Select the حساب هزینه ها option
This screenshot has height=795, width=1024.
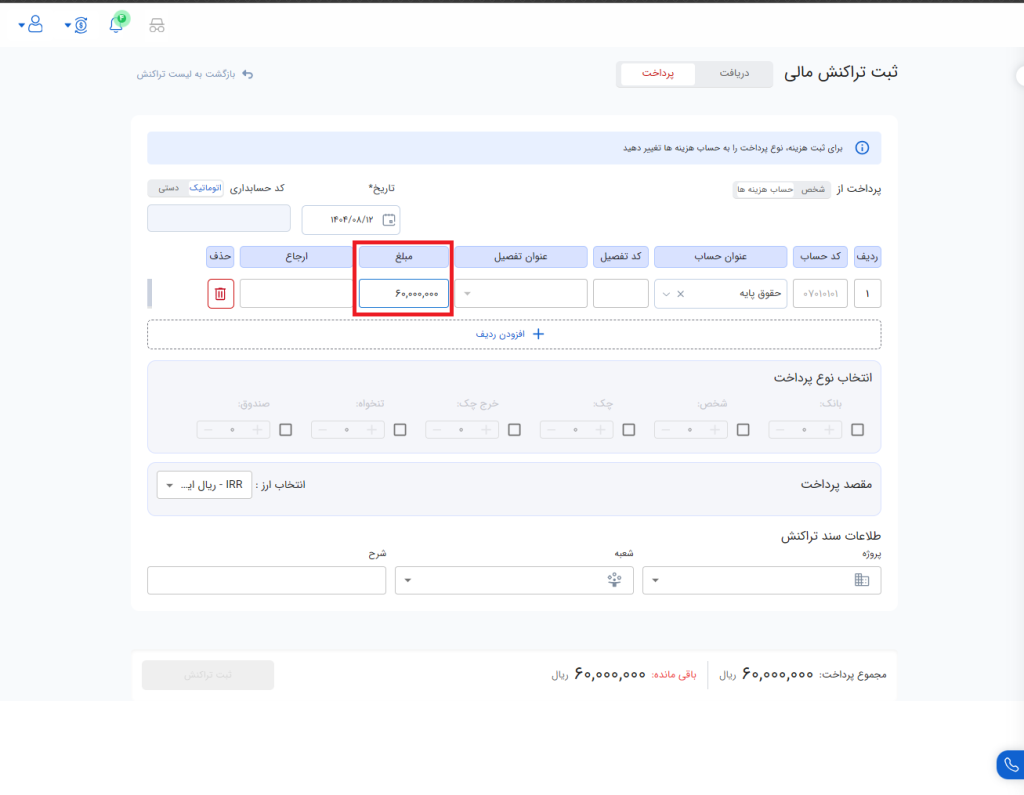click(767, 189)
